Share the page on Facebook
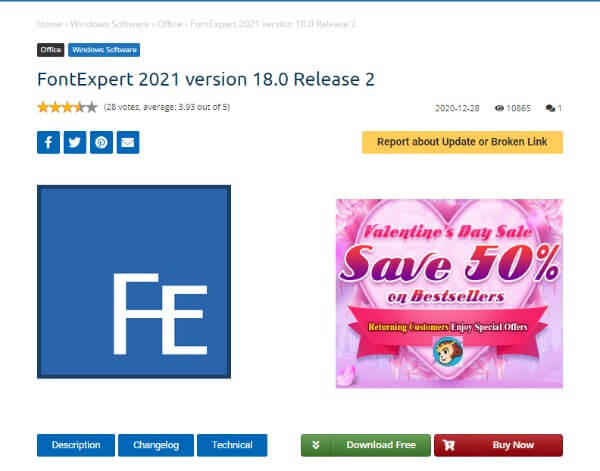Viewport: 600px width, 471px height. 48,142
